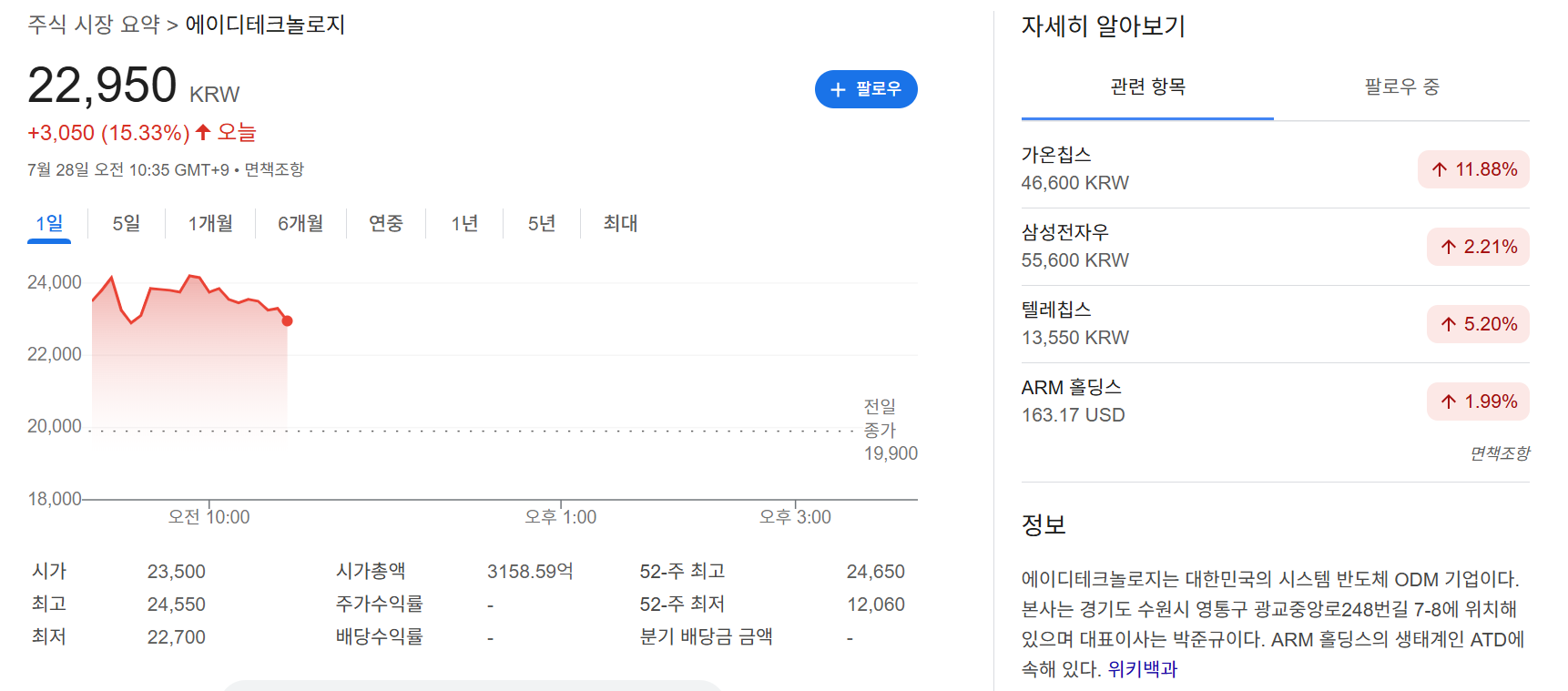Switch chart to 6개월 range
The height and width of the screenshot is (691, 1568).
coord(300,223)
